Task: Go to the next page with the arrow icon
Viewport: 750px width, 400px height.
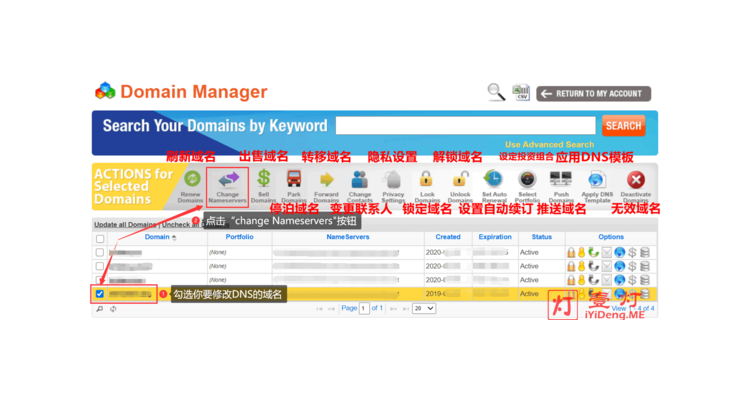Action: point(393,309)
